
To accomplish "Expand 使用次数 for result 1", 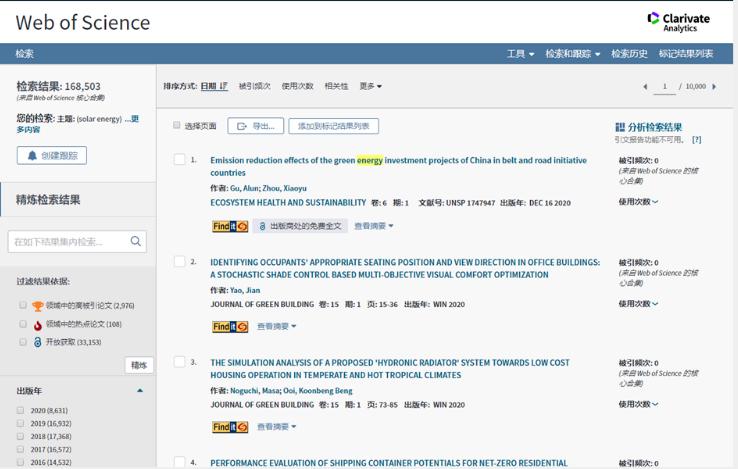I will 638,202.
